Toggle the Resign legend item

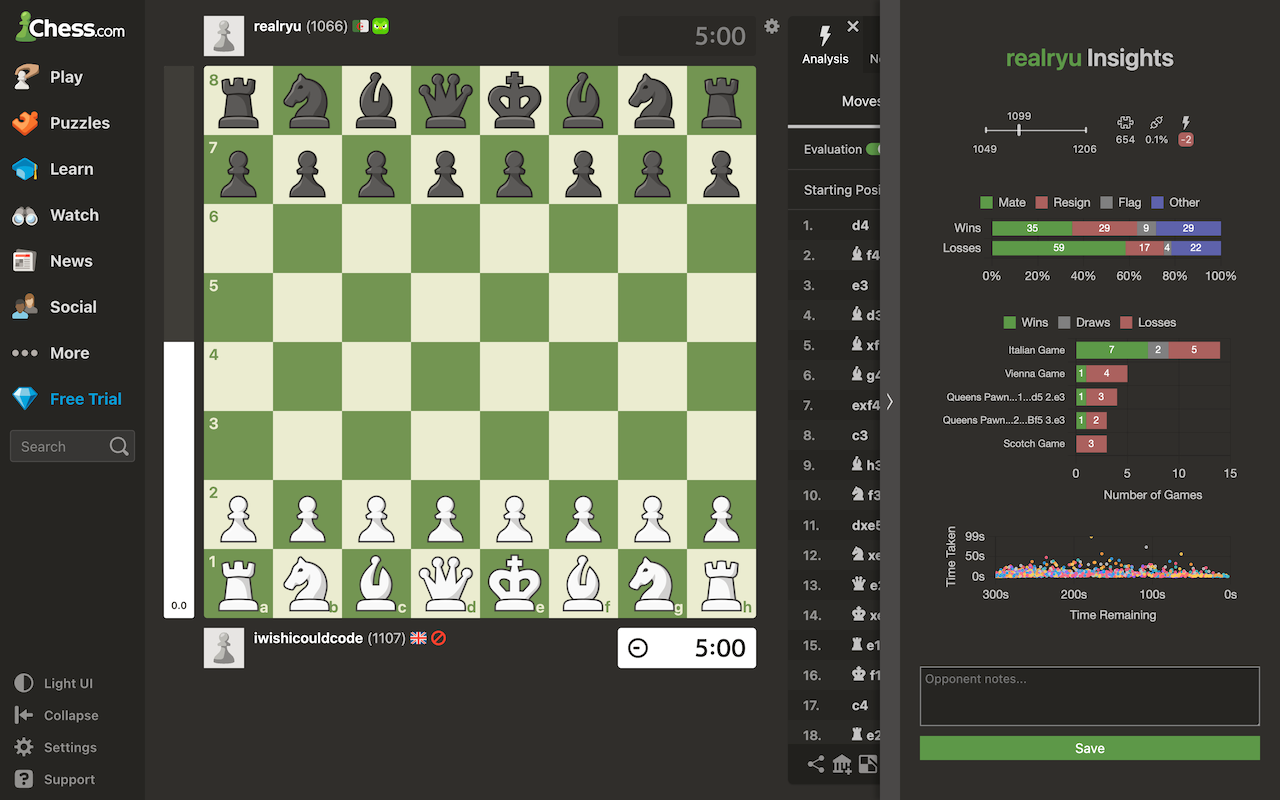click(1063, 202)
